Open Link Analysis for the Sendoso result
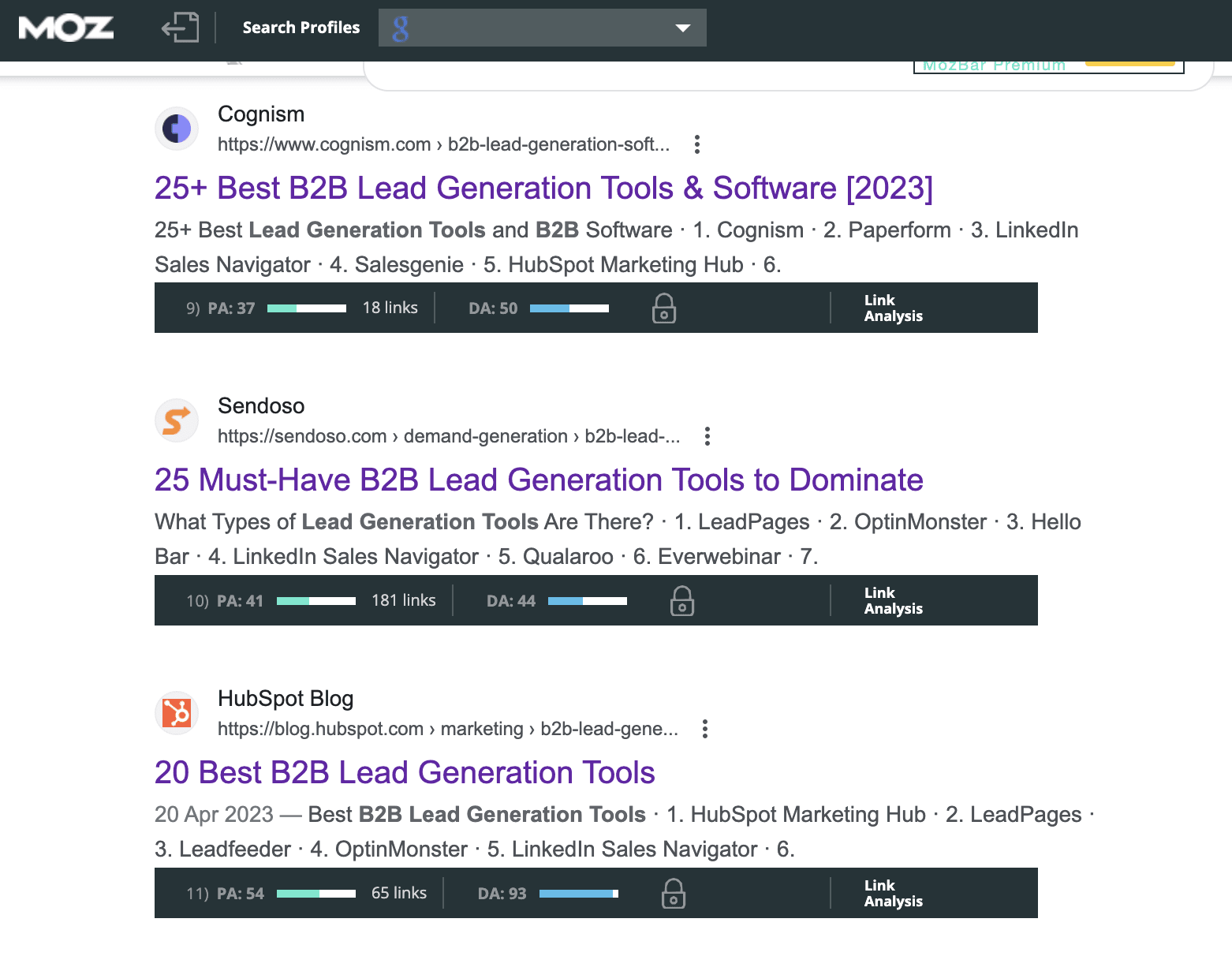Image resolution: width=1232 pixels, height=956 pixels. click(893, 600)
